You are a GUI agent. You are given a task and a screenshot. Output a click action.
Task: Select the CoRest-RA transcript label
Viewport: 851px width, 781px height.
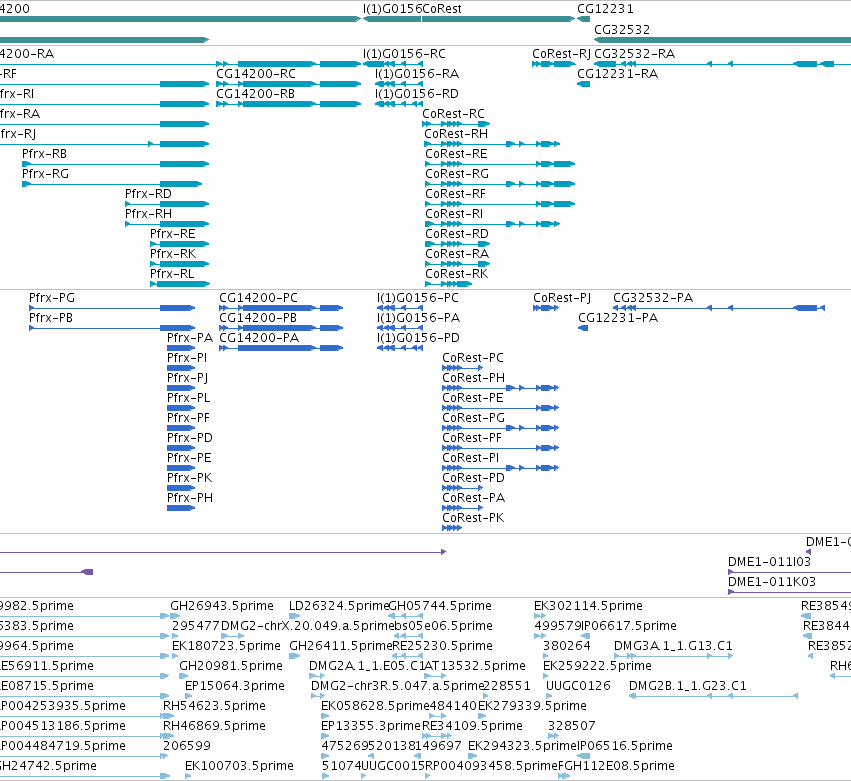tap(457, 254)
